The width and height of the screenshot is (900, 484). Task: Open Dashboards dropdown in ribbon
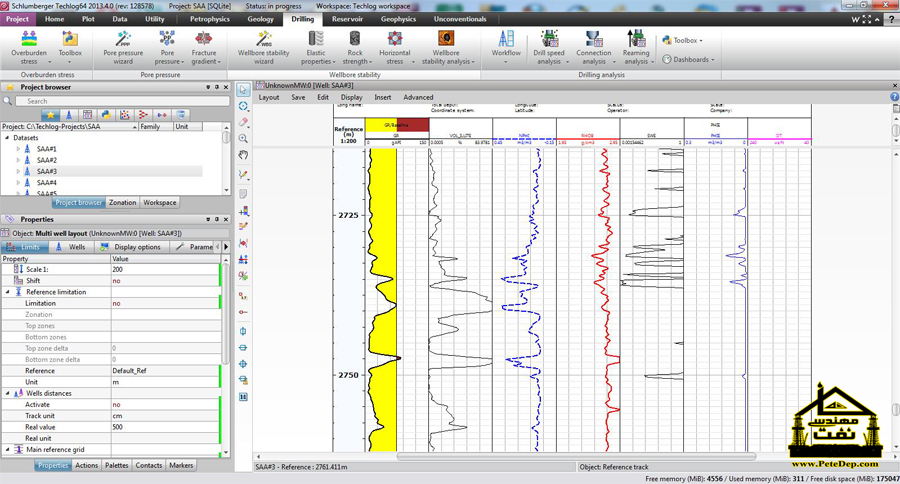tap(688, 59)
